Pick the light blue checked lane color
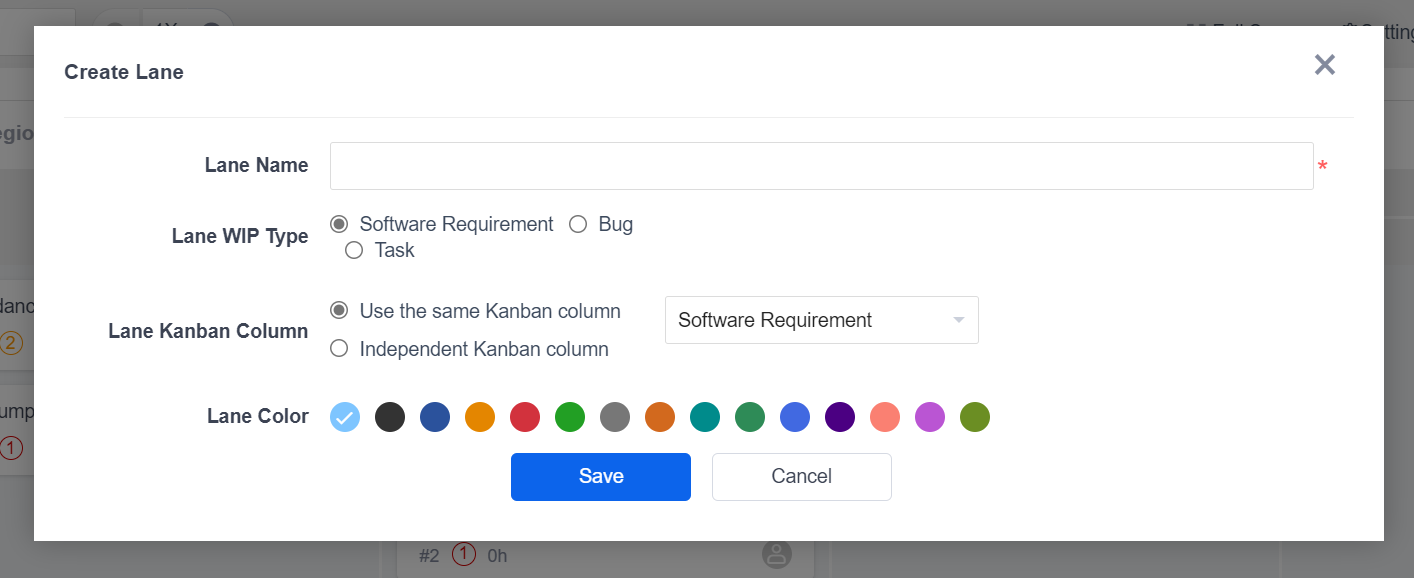Image resolution: width=1414 pixels, height=578 pixels. (345, 417)
